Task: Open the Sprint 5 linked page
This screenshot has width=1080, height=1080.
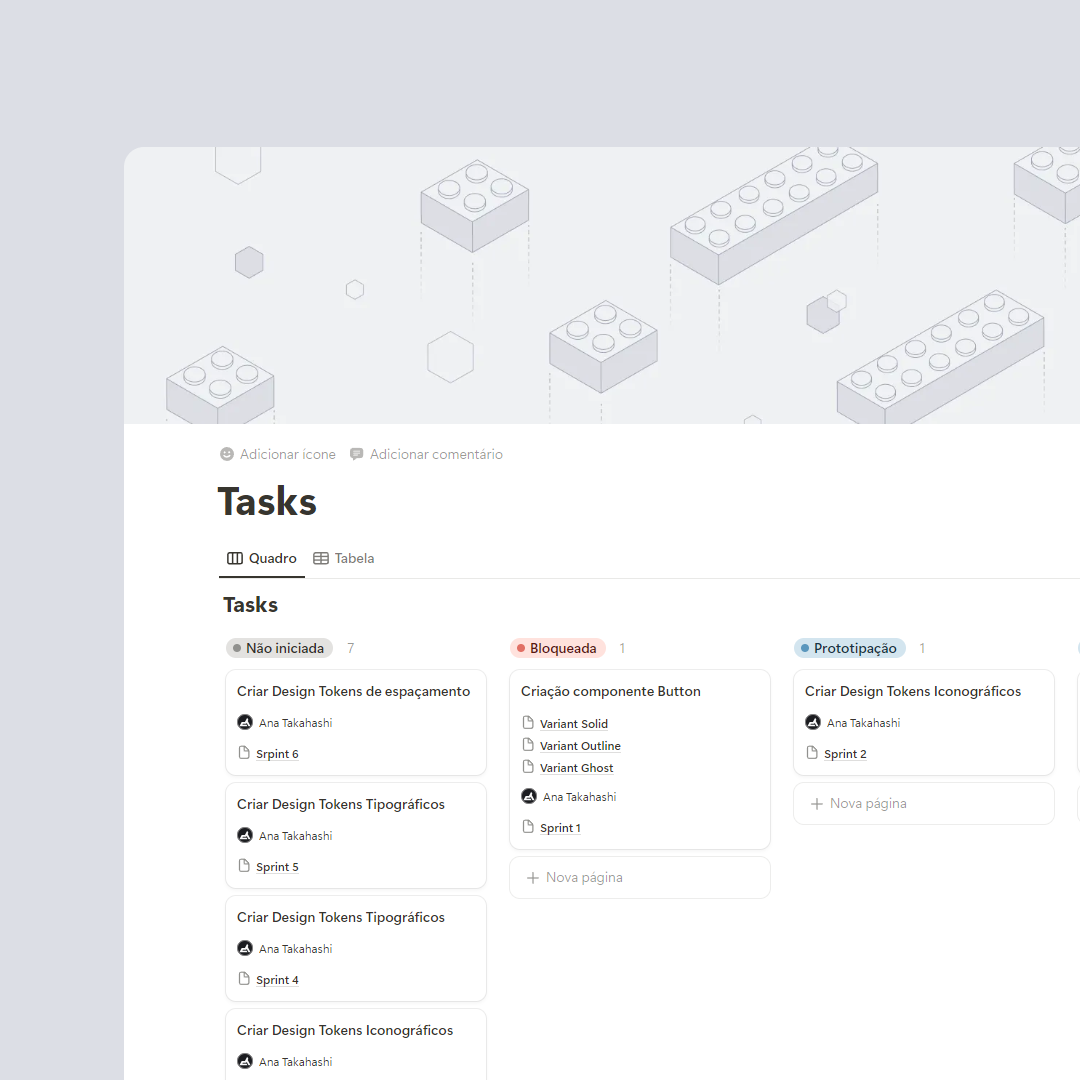Action: (277, 867)
